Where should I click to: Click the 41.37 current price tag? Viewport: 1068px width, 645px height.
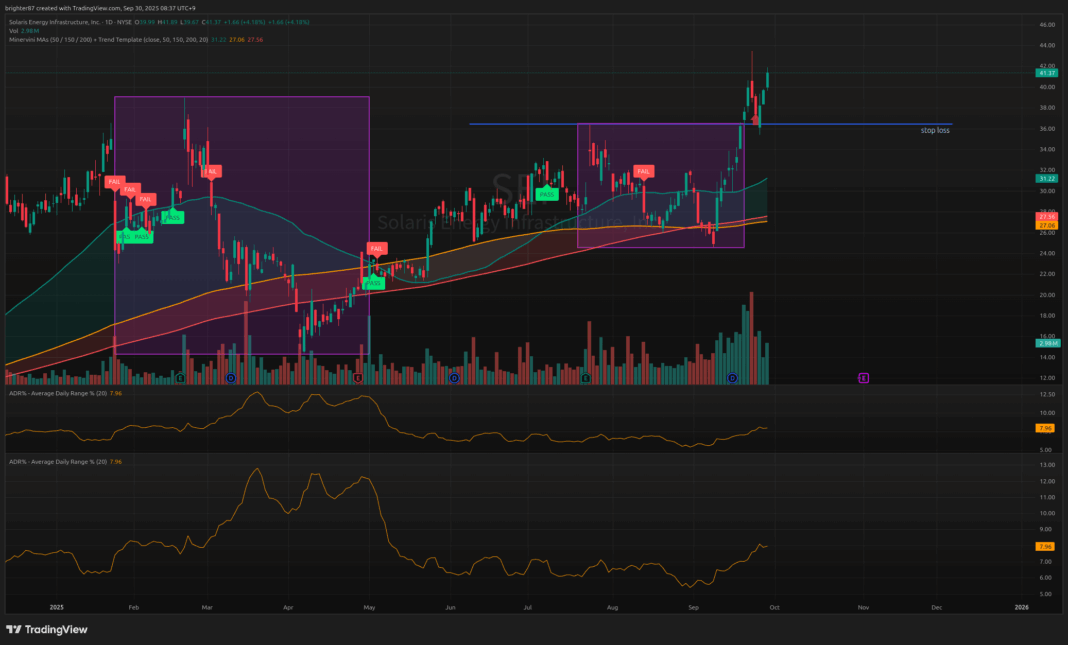click(1047, 73)
